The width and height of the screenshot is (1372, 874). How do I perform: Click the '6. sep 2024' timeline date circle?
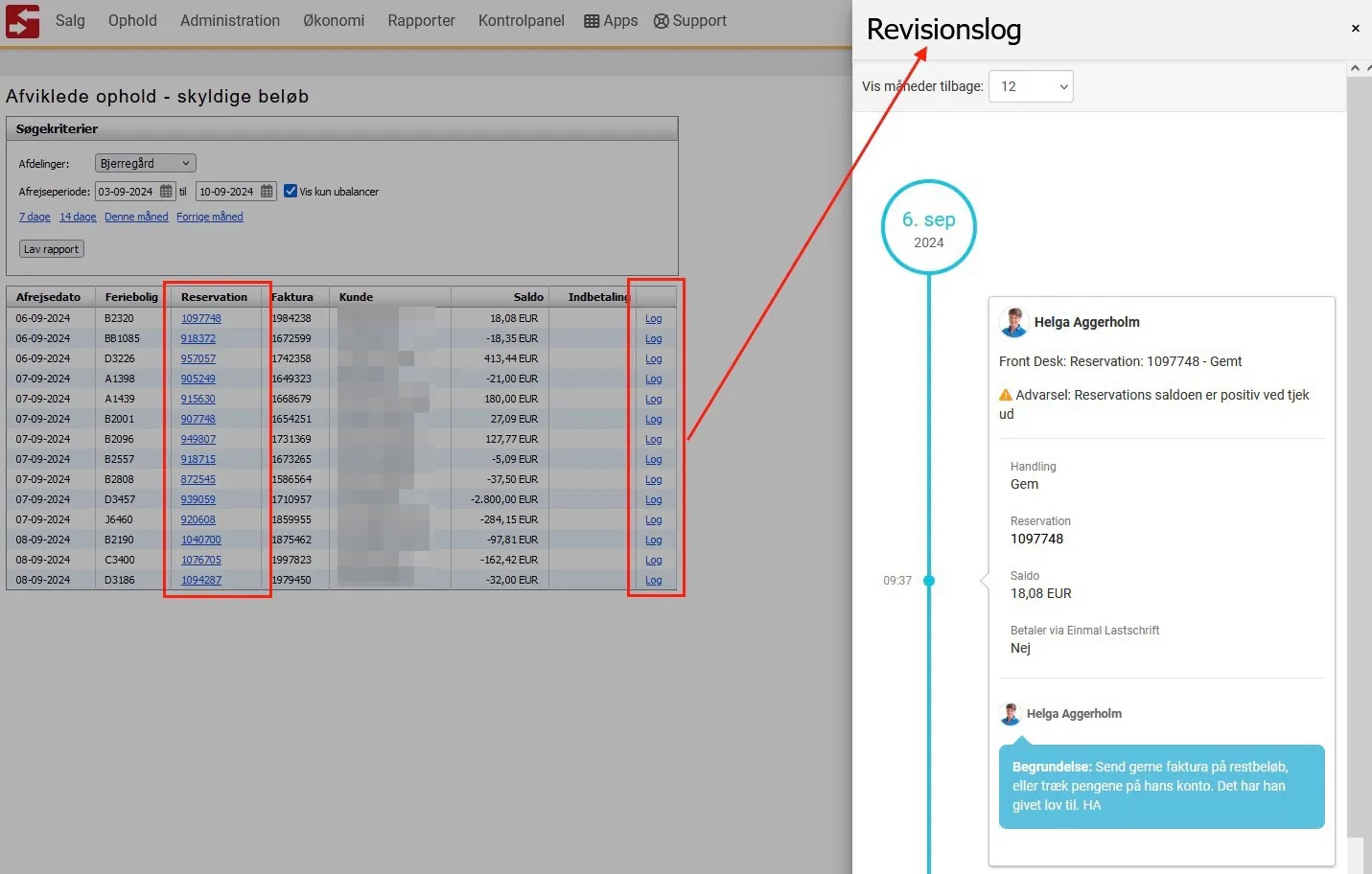928,228
